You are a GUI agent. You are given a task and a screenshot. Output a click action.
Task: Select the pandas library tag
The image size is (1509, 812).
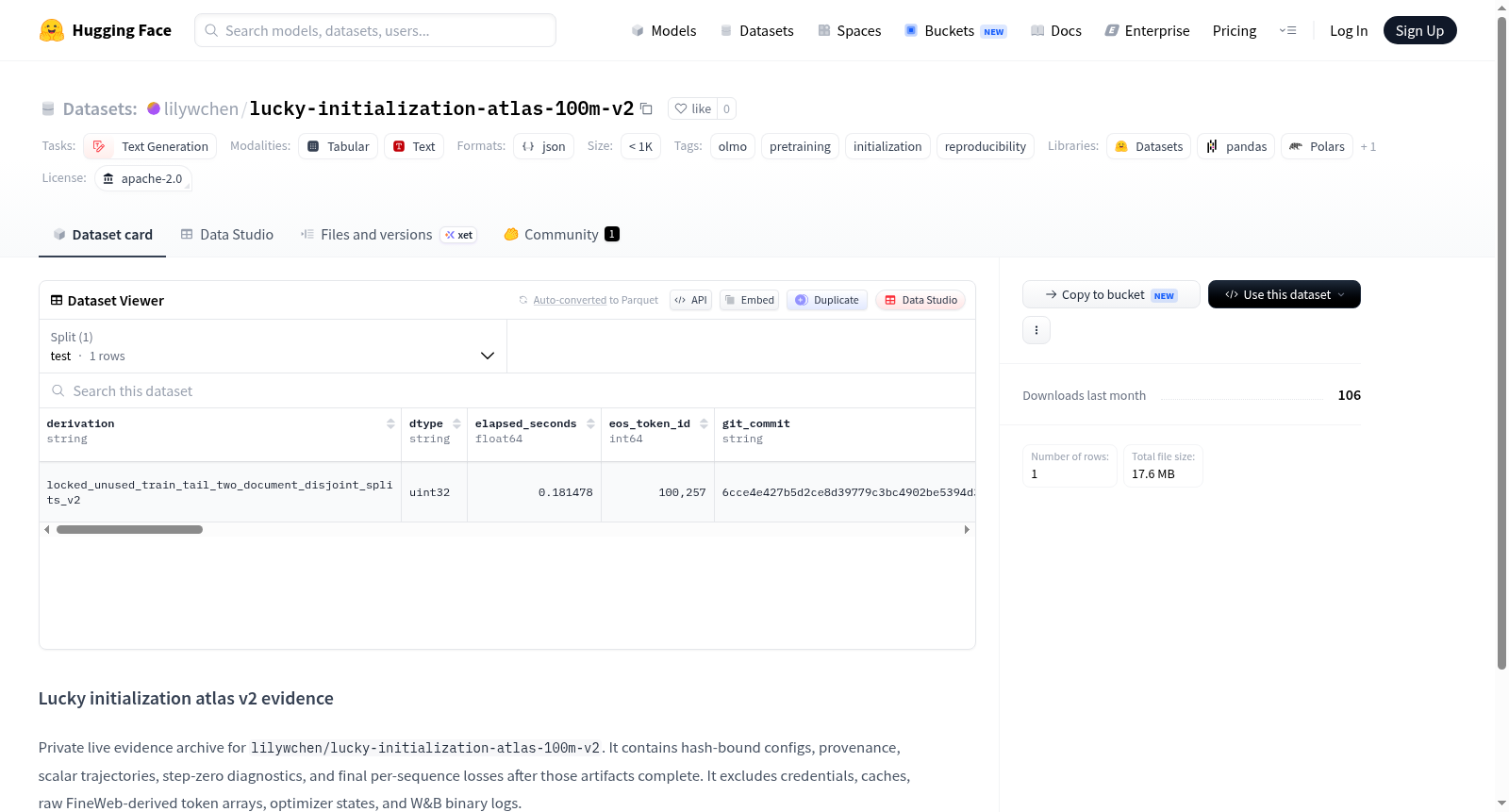1236,146
